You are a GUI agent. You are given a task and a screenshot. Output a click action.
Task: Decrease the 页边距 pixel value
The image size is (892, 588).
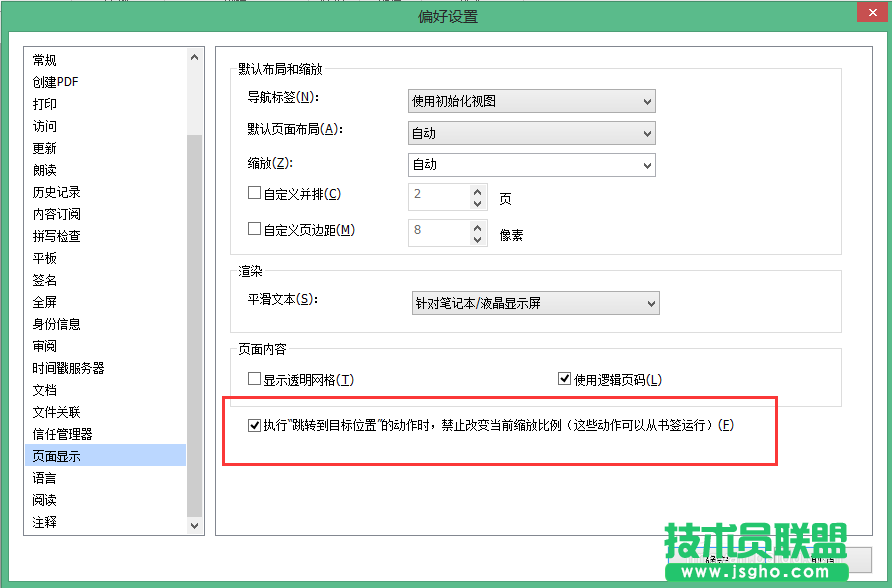(x=478, y=239)
